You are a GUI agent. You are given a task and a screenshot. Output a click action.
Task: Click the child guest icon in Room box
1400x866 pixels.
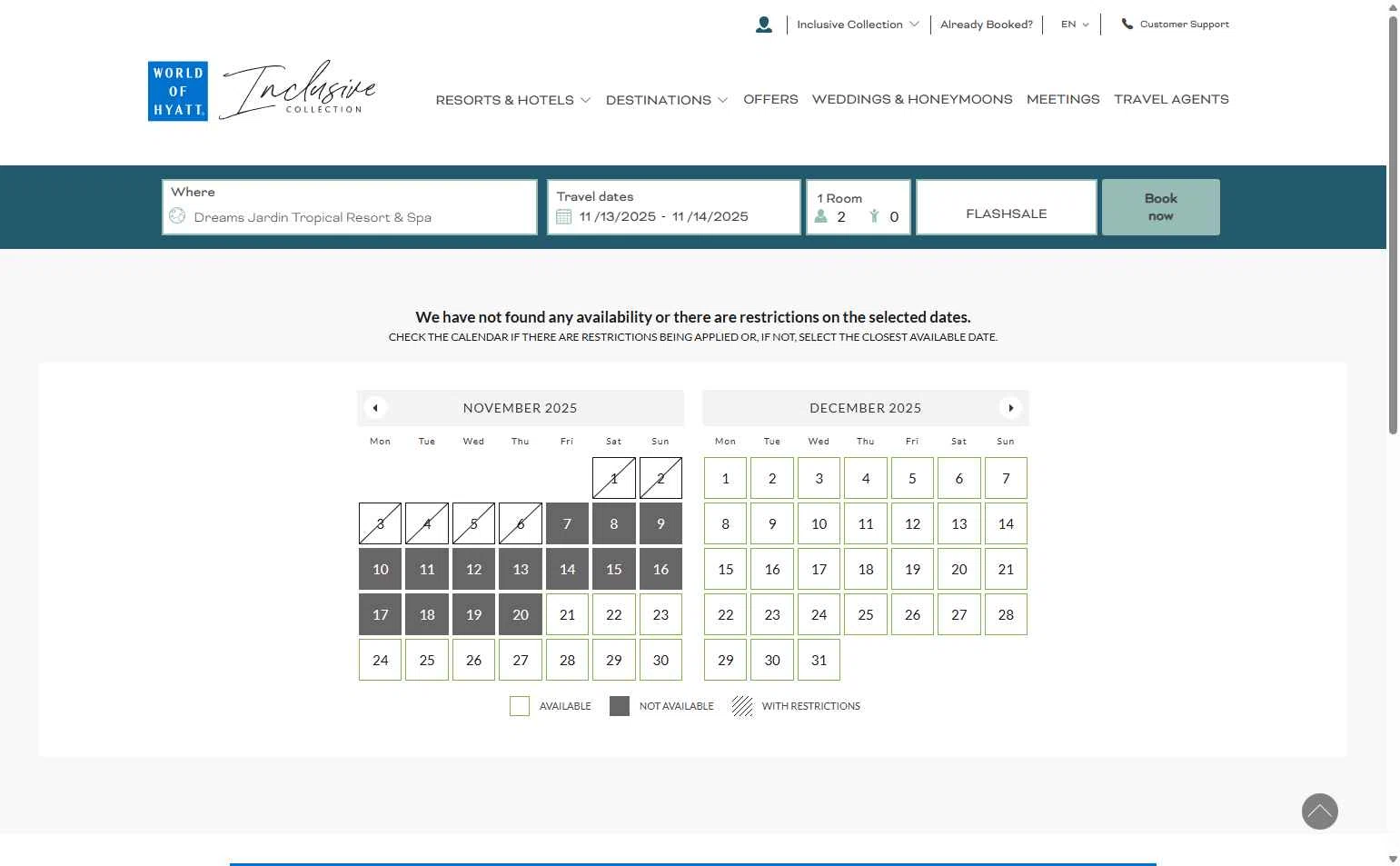(874, 216)
